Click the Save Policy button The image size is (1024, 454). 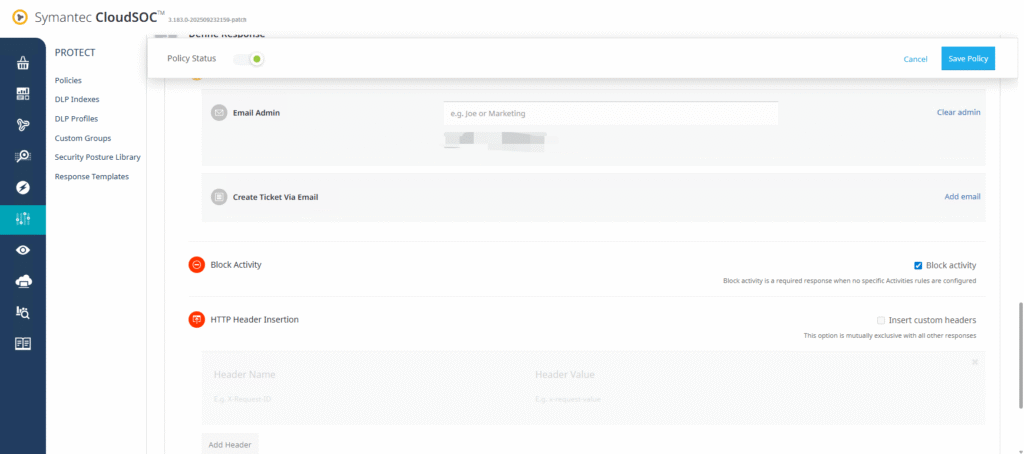[x=968, y=59]
